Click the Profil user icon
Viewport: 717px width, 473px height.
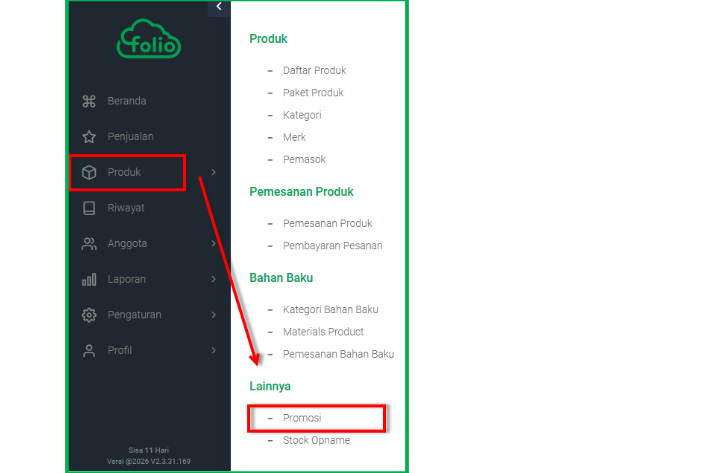click(88, 350)
